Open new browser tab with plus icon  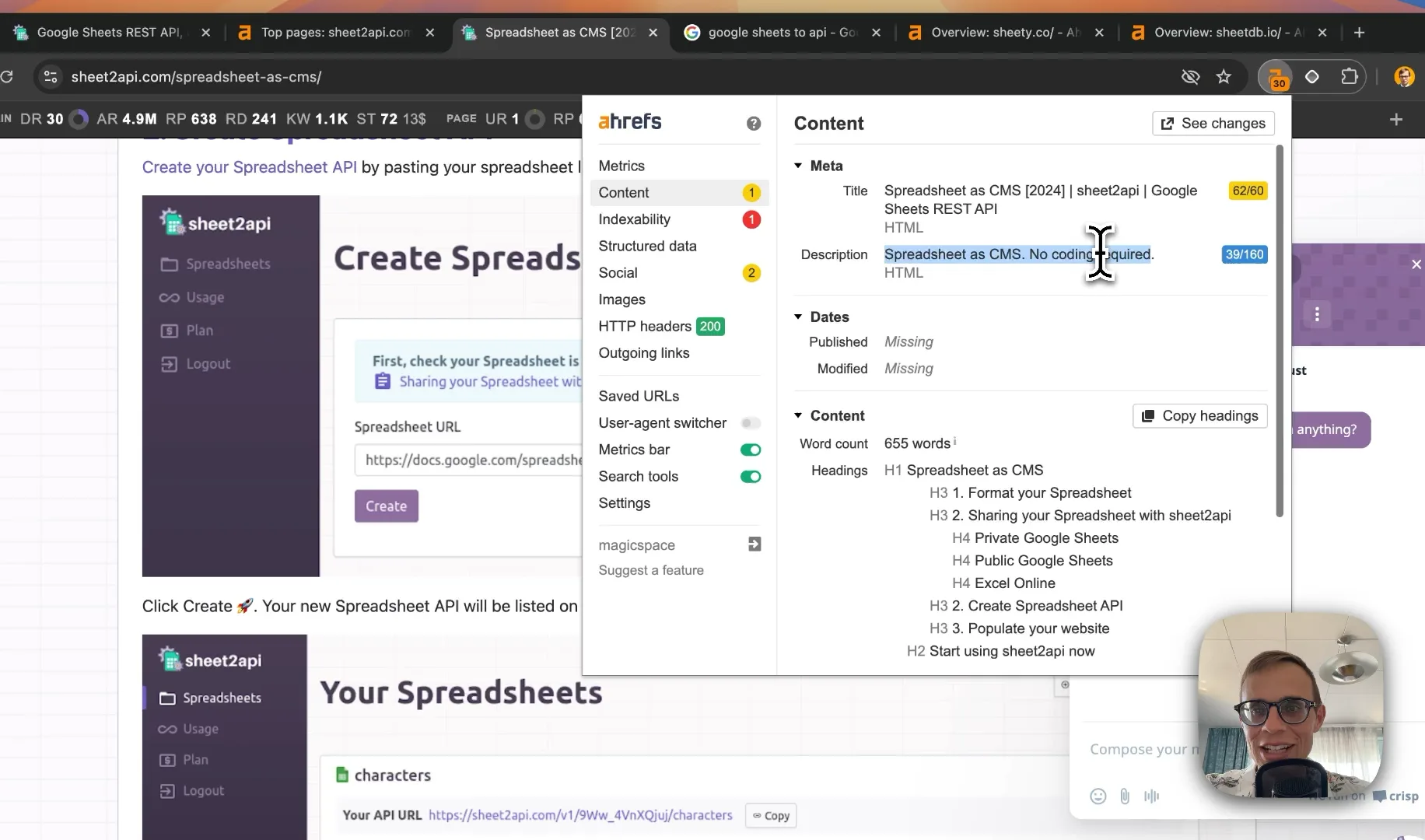pos(1359,33)
